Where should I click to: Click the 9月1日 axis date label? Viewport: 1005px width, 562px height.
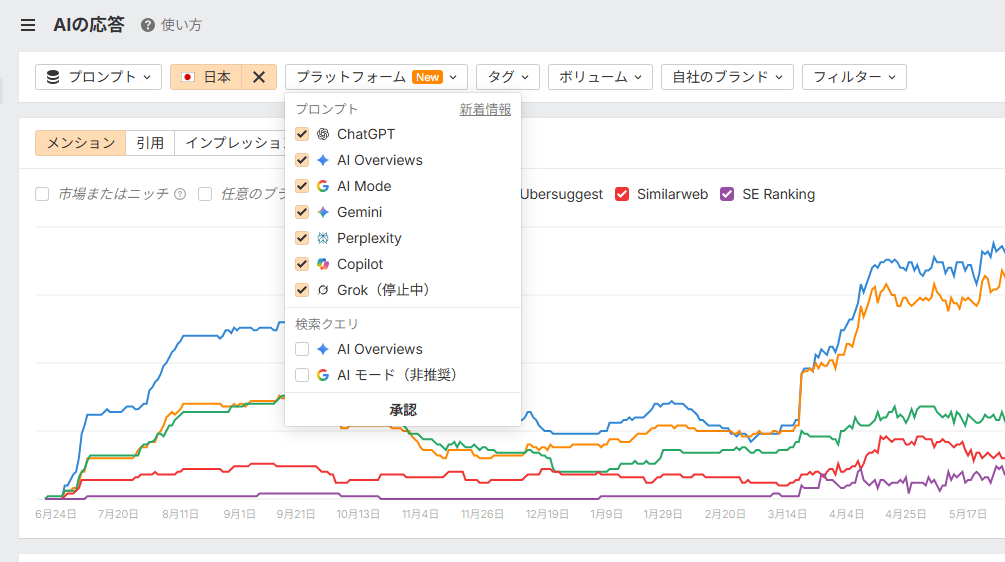240,514
